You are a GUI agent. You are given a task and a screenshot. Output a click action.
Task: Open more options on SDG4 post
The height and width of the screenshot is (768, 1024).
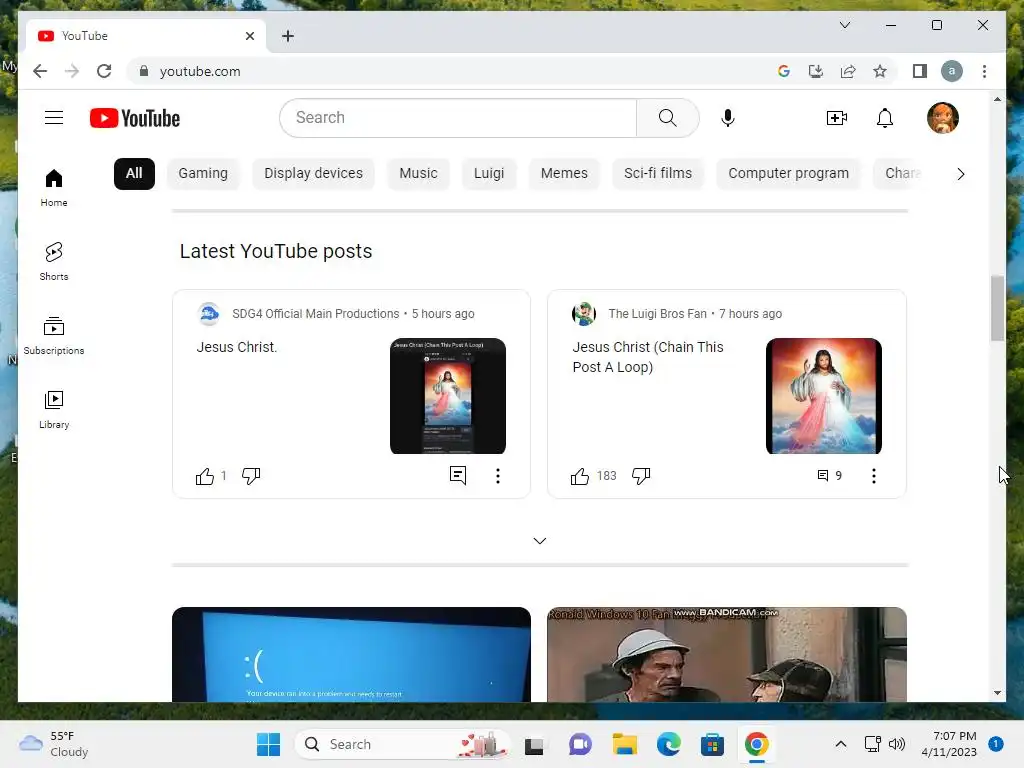[x=498, y=475]
